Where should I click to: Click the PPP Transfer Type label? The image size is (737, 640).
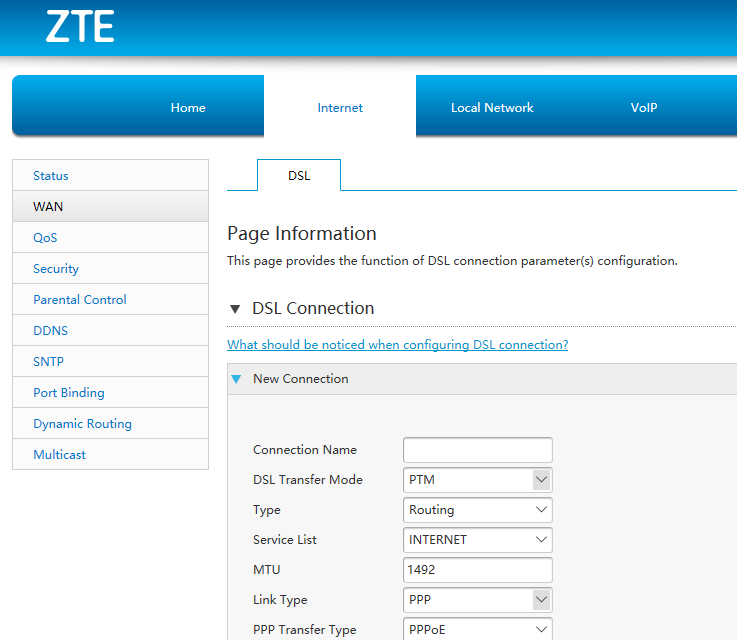click(305, 630)
